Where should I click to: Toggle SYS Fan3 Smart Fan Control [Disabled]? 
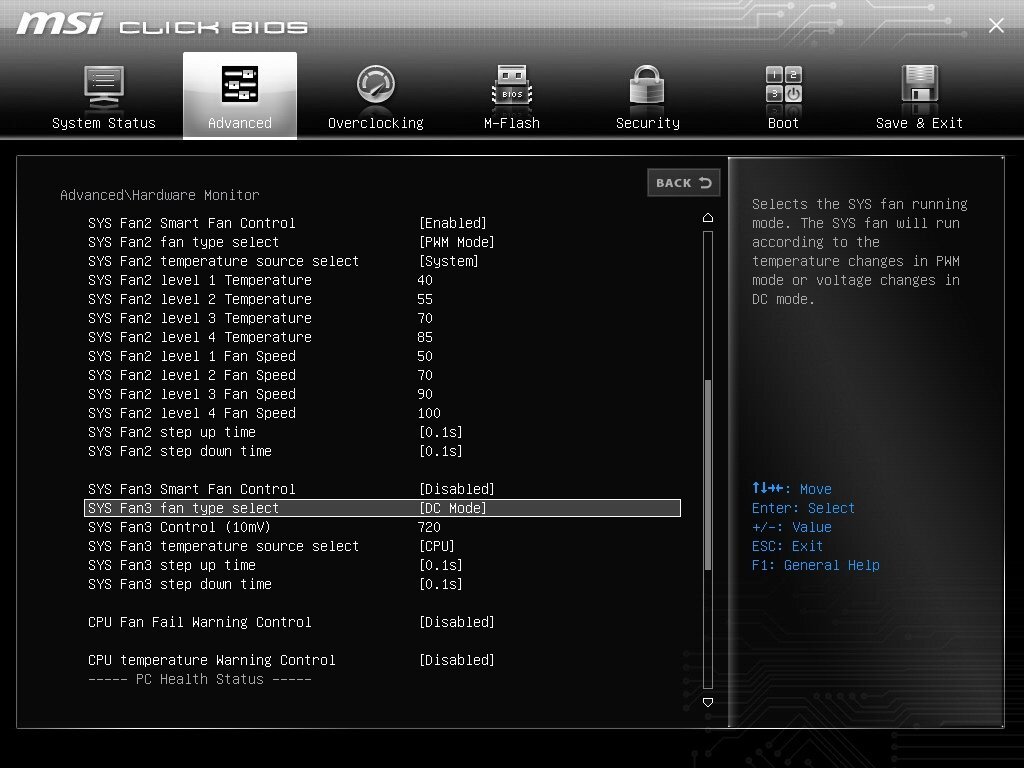[456, 489]
